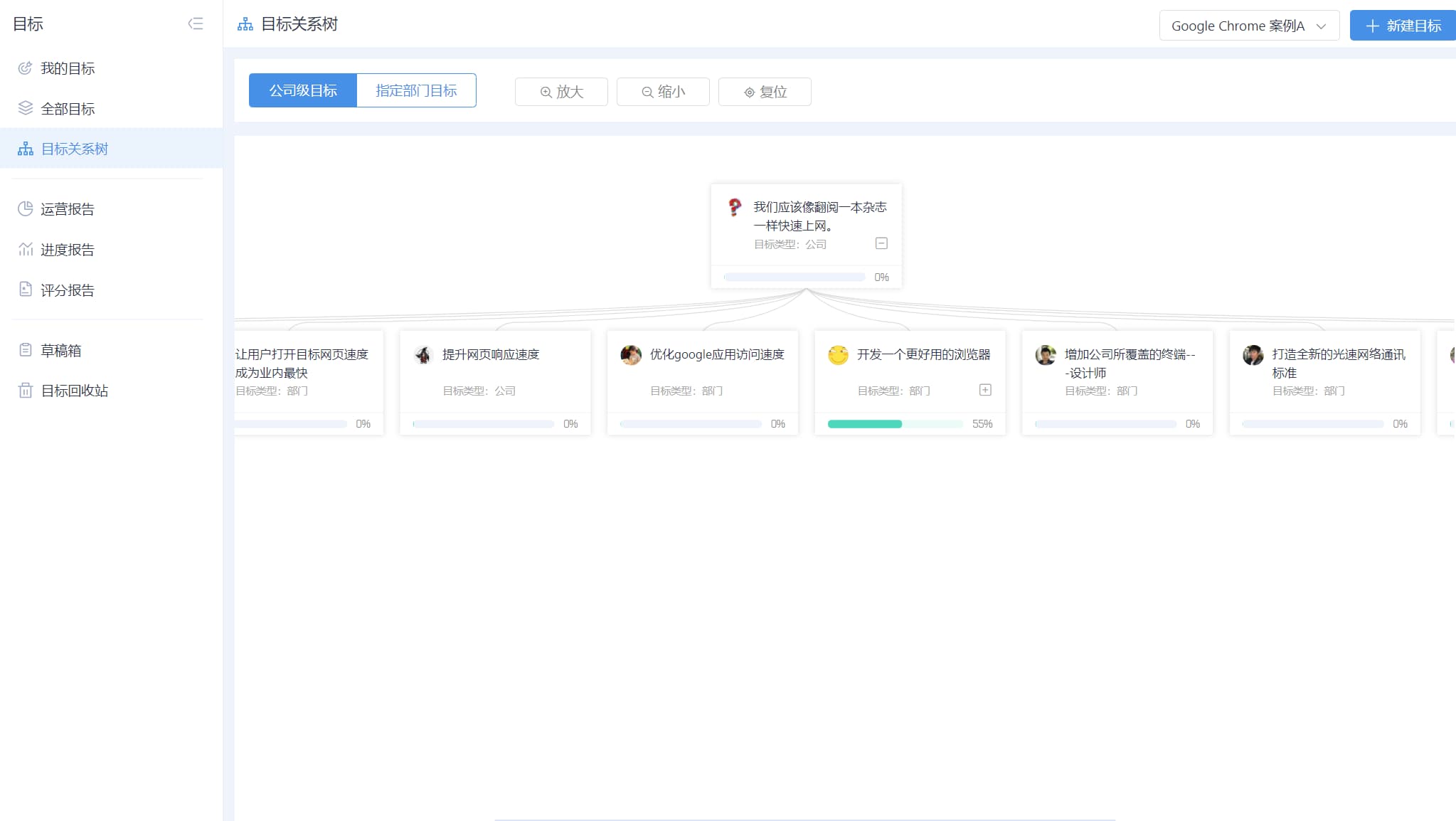The height and width of the screenshot is (821, 1456).
Task: Click the 目标关系树 sidebar icon
Action: pos(25,148)
